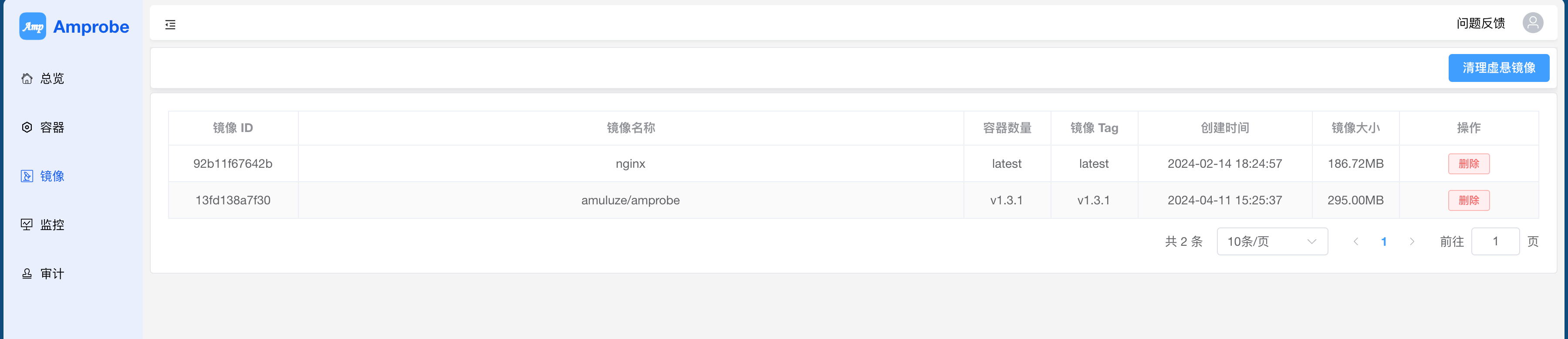Delete the nginx image

(x=1468, y=164)
